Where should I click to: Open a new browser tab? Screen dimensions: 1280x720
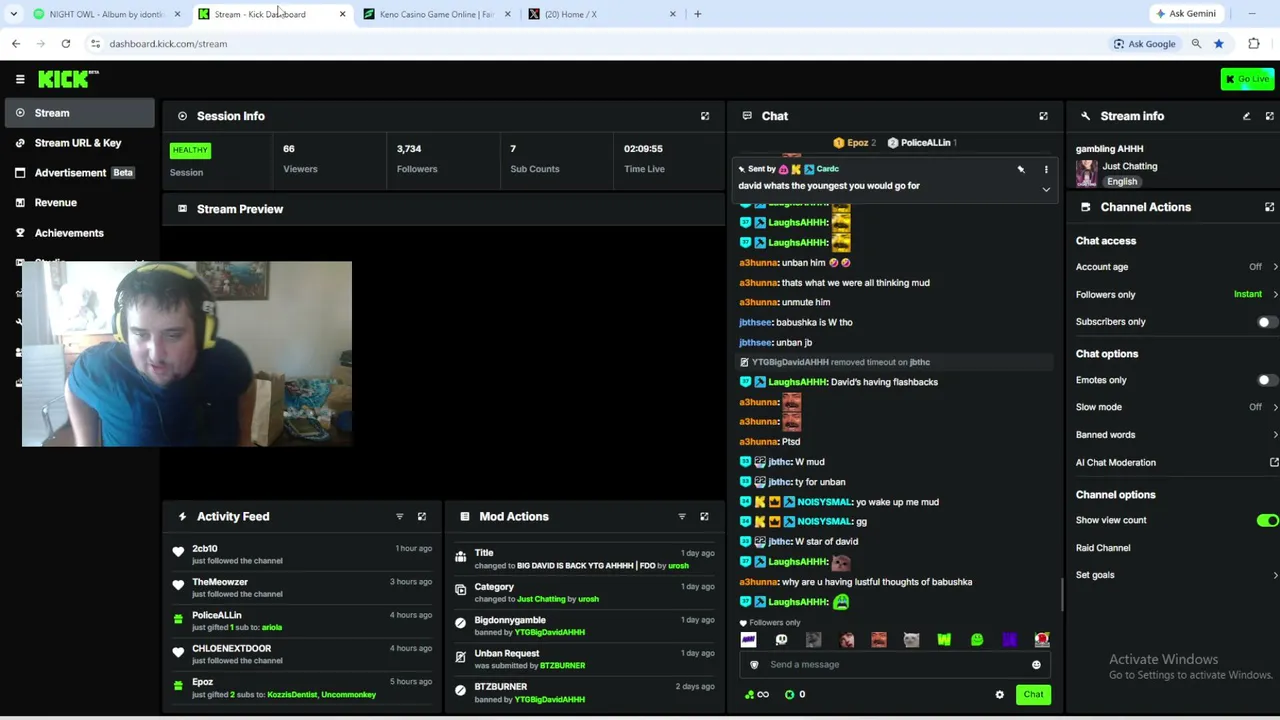pyautogui.click(x=698, y=14)
